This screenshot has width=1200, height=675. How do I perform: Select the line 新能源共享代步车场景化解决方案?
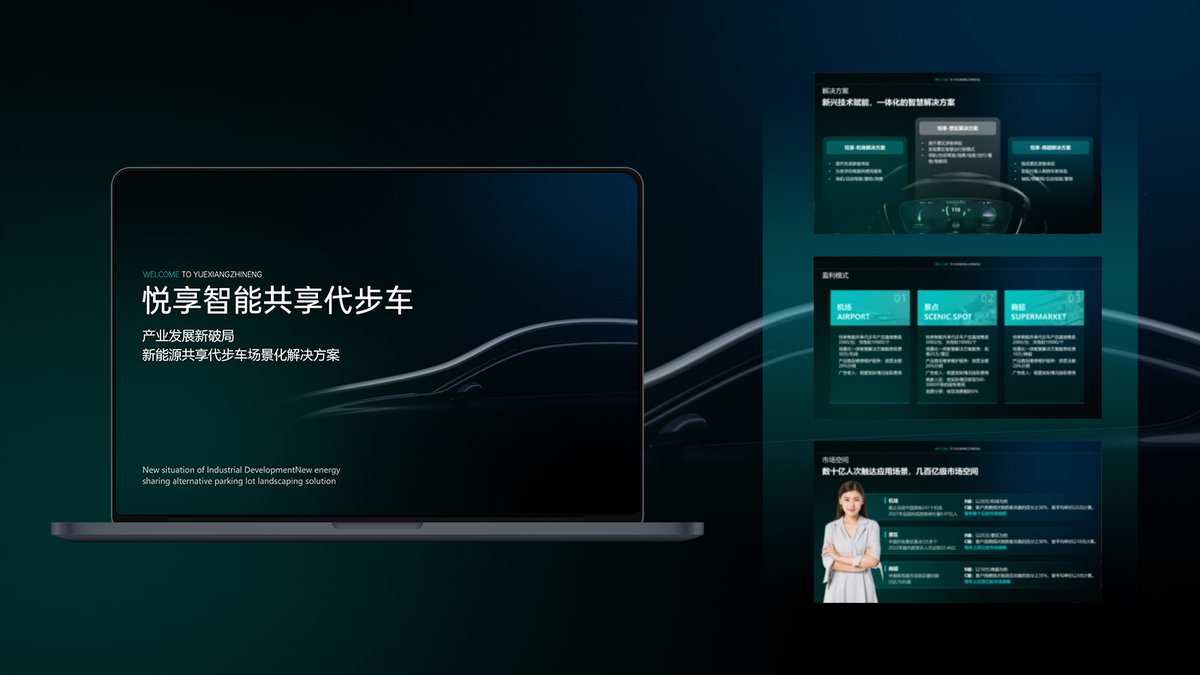tap(241, 355)
